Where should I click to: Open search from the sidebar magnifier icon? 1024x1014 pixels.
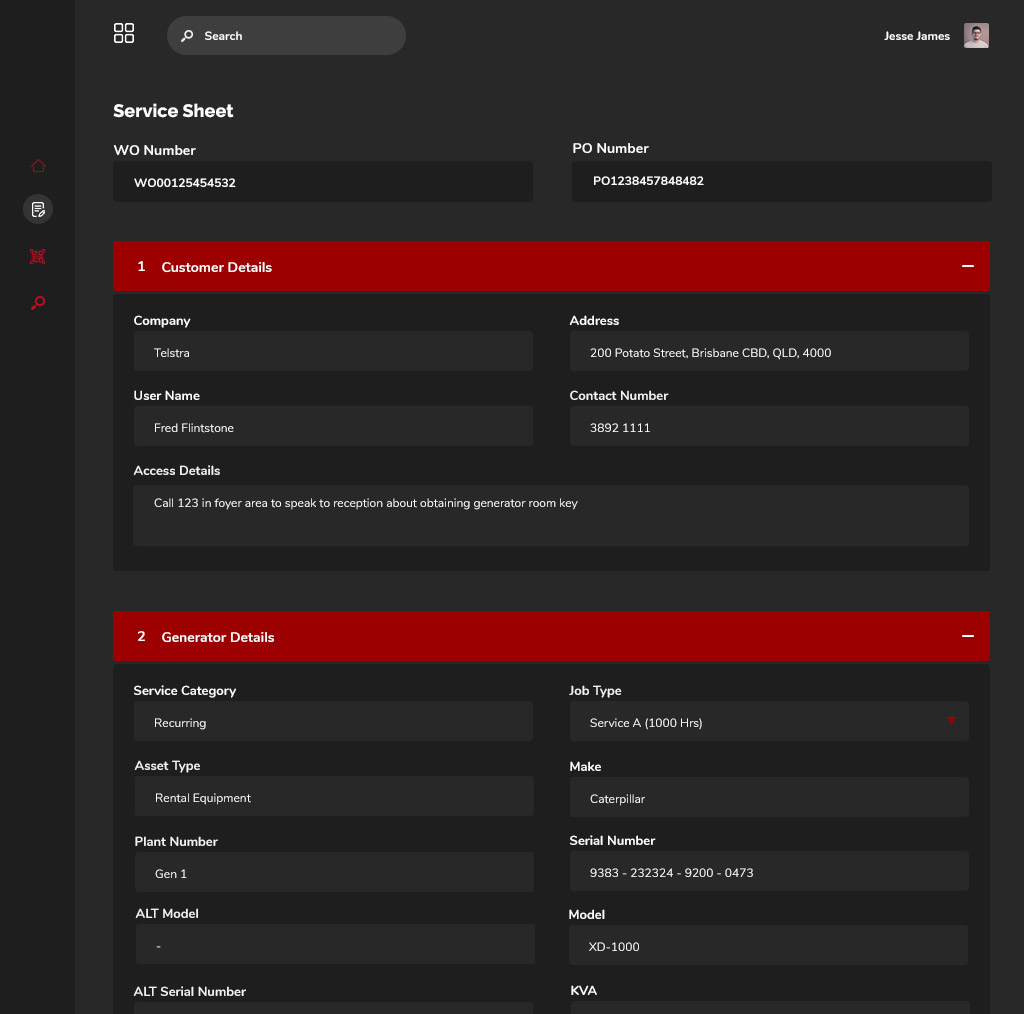[x=38, y=302]
